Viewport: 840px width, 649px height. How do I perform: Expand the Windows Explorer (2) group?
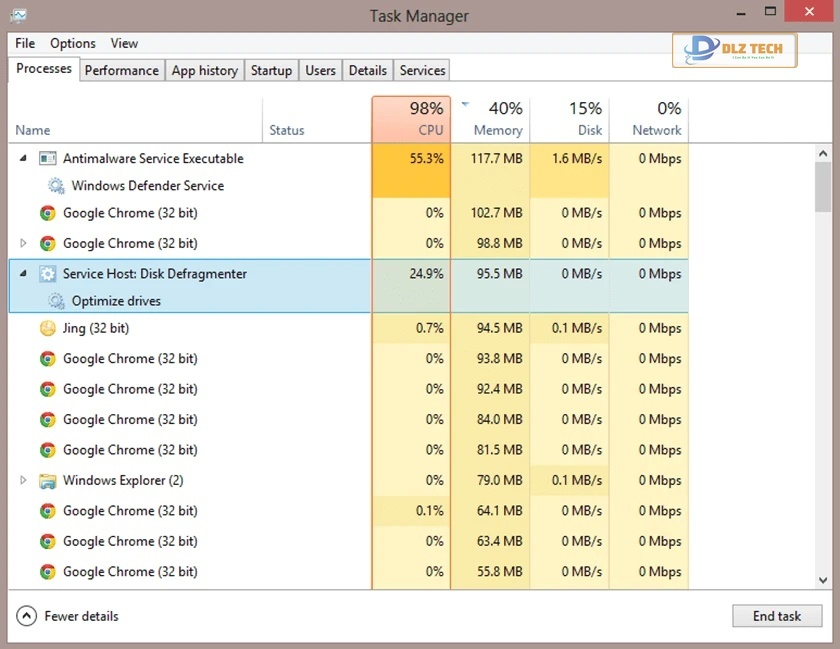click(x=22, y=480)
